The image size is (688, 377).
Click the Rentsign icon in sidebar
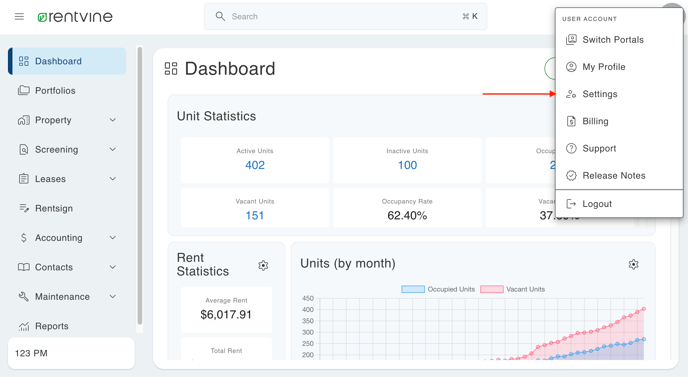point(24,208)
